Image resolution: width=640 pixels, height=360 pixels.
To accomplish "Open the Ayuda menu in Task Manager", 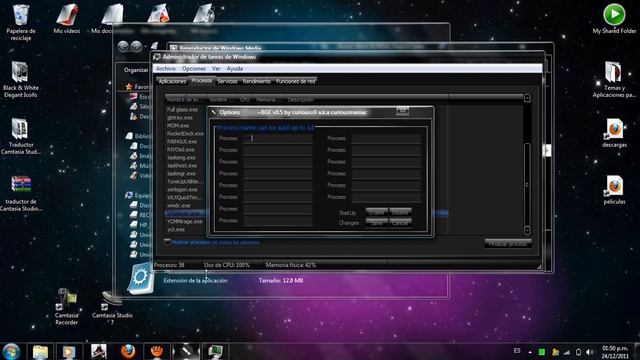I will point(235,69).
